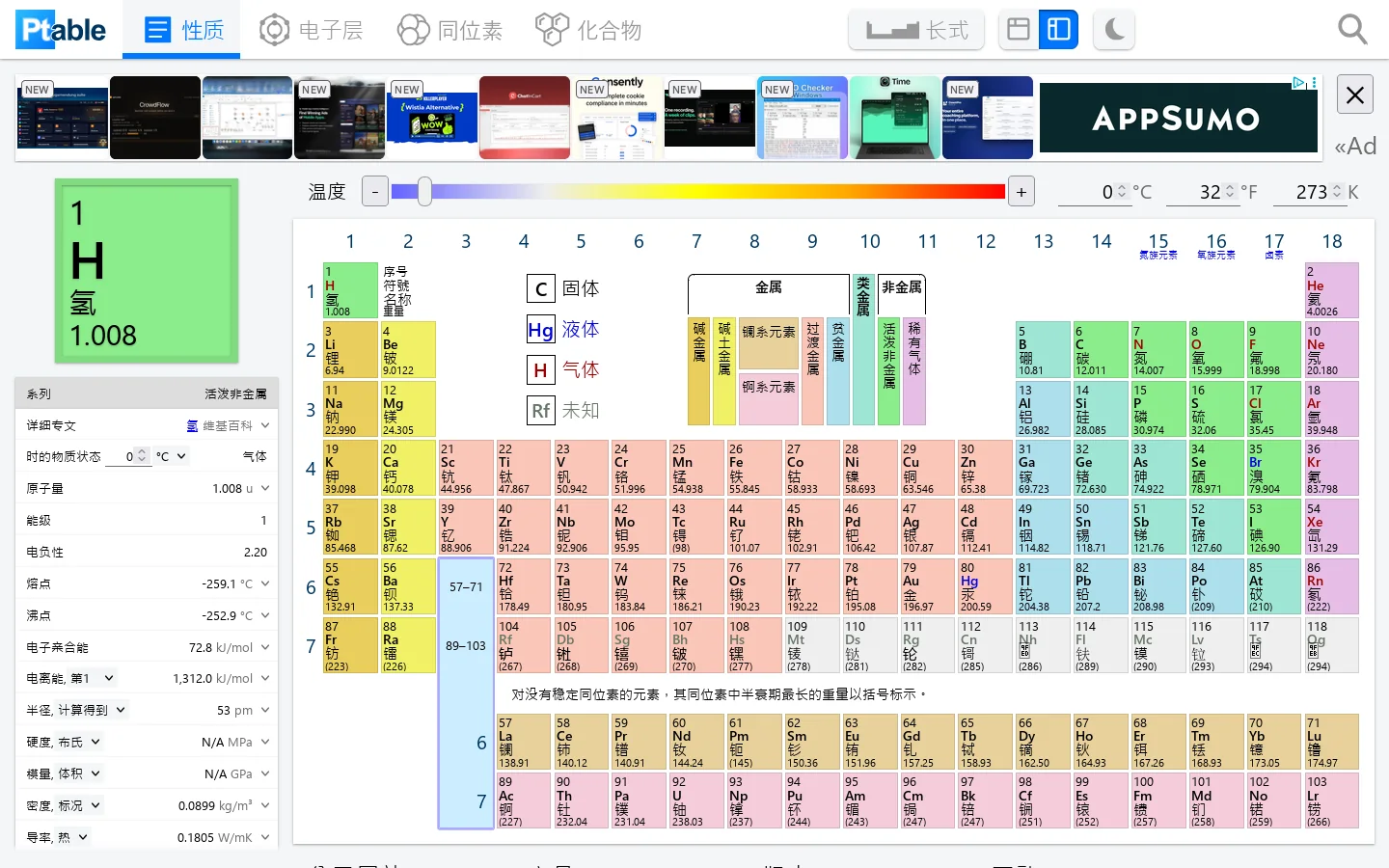
Task: Select the gas state 'H' legend icon
Action: coord(540,369)
